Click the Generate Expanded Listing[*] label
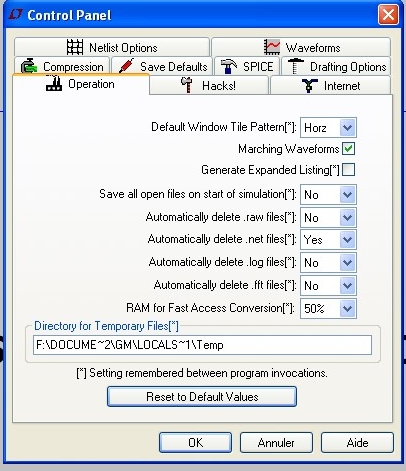 270,170
